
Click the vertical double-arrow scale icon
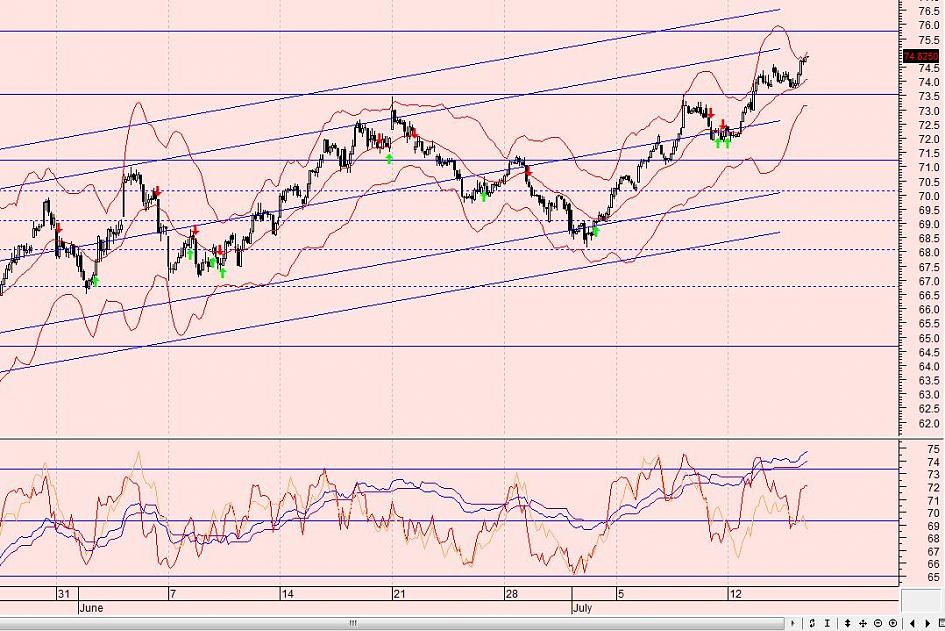coord(847,623)
